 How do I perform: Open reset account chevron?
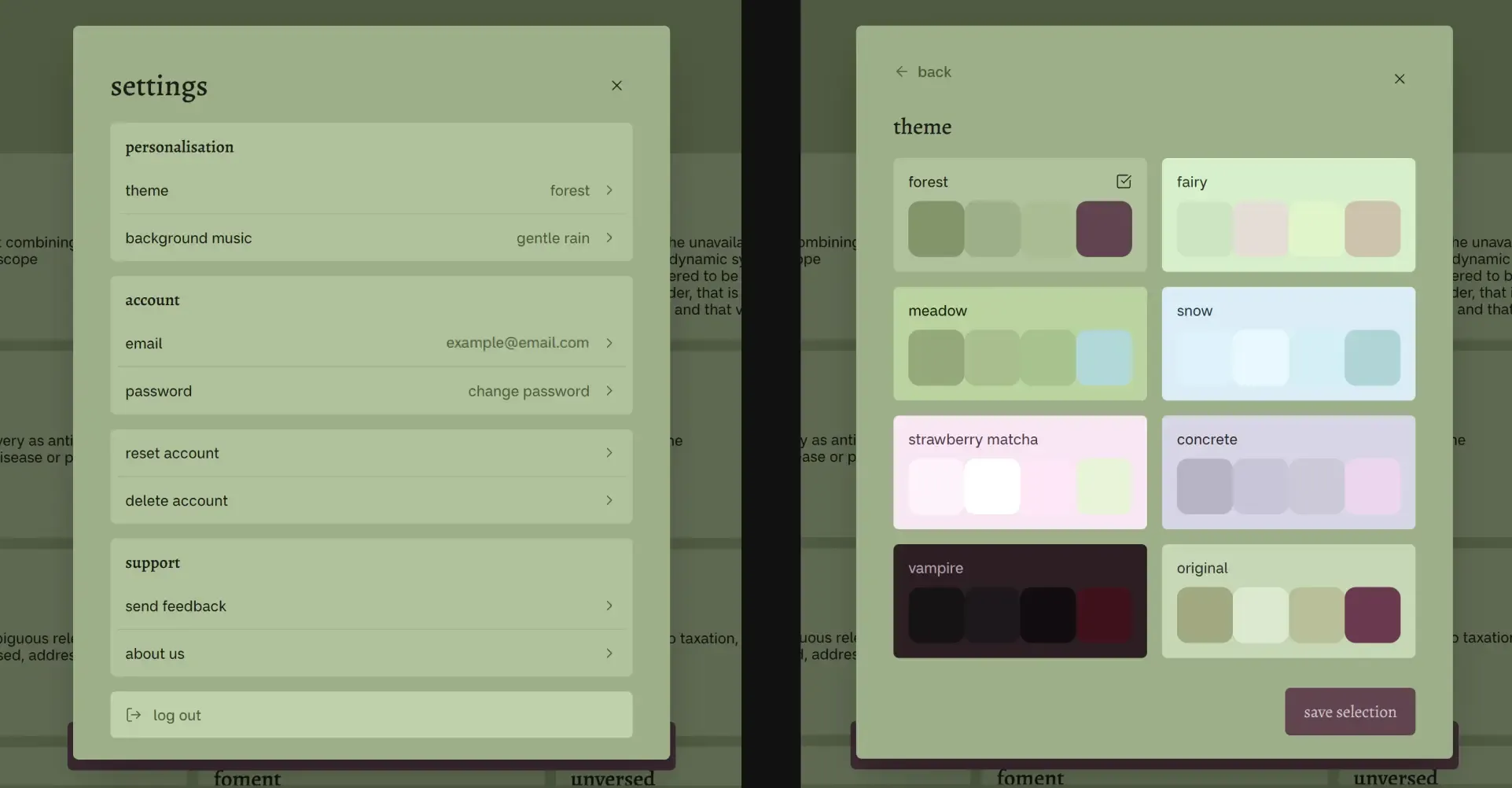coord(609,453)
